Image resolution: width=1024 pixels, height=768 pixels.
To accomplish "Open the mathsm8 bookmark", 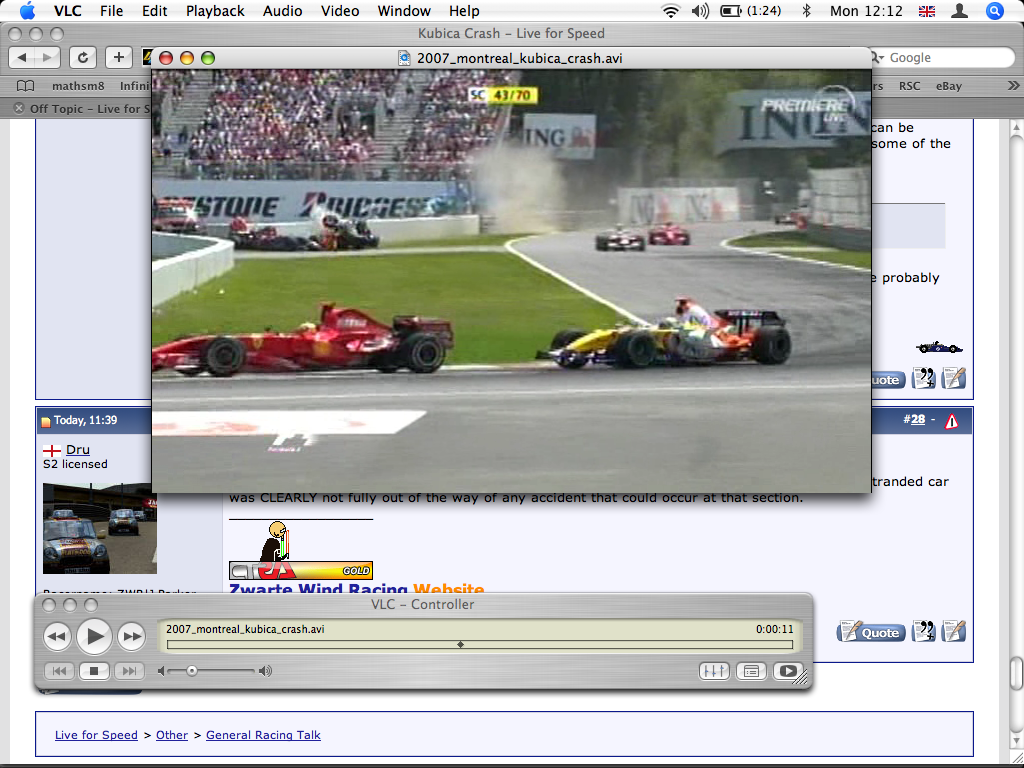I will (x=77, y=86).
